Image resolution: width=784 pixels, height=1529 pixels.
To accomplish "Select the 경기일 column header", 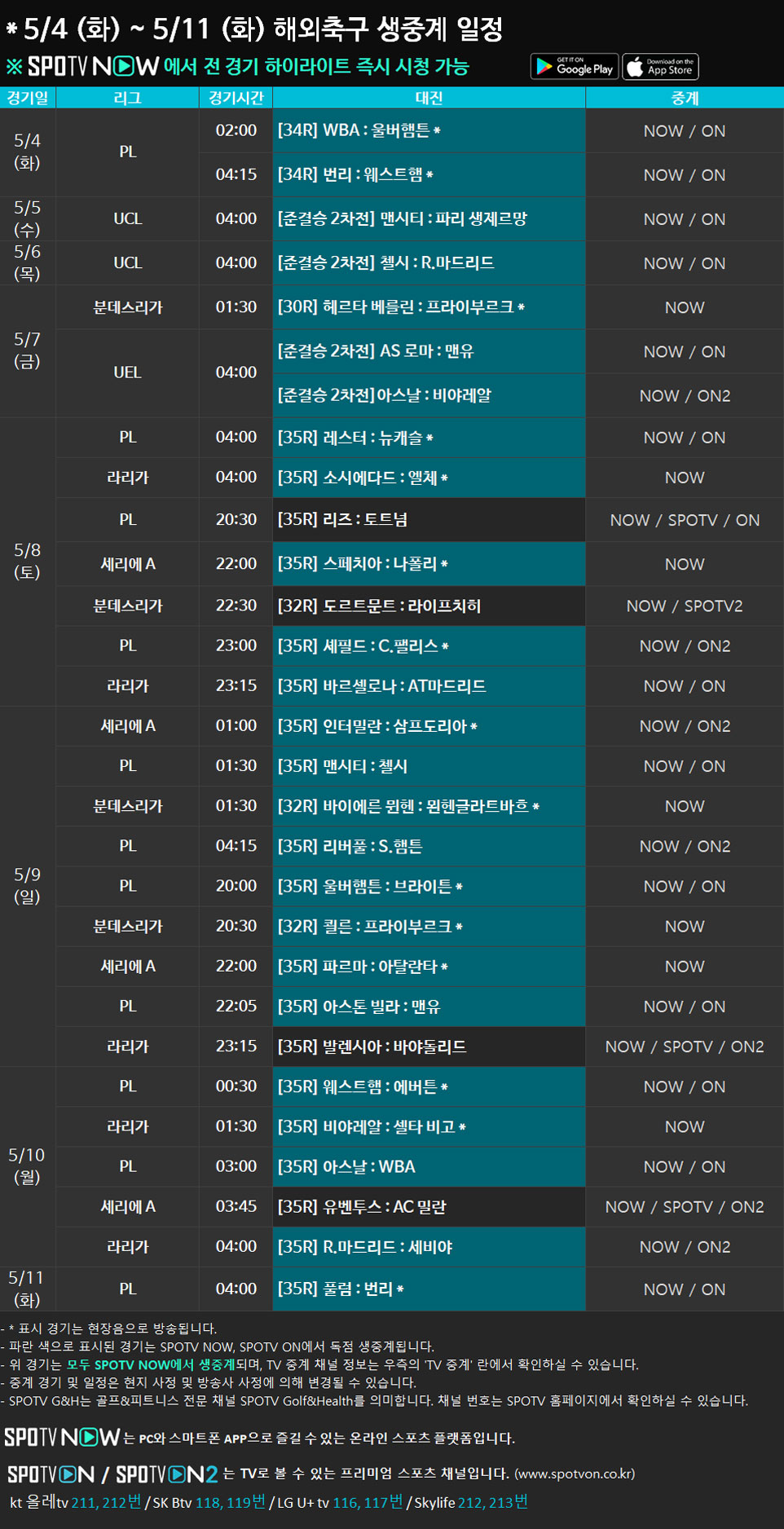I will coord(28,98).
